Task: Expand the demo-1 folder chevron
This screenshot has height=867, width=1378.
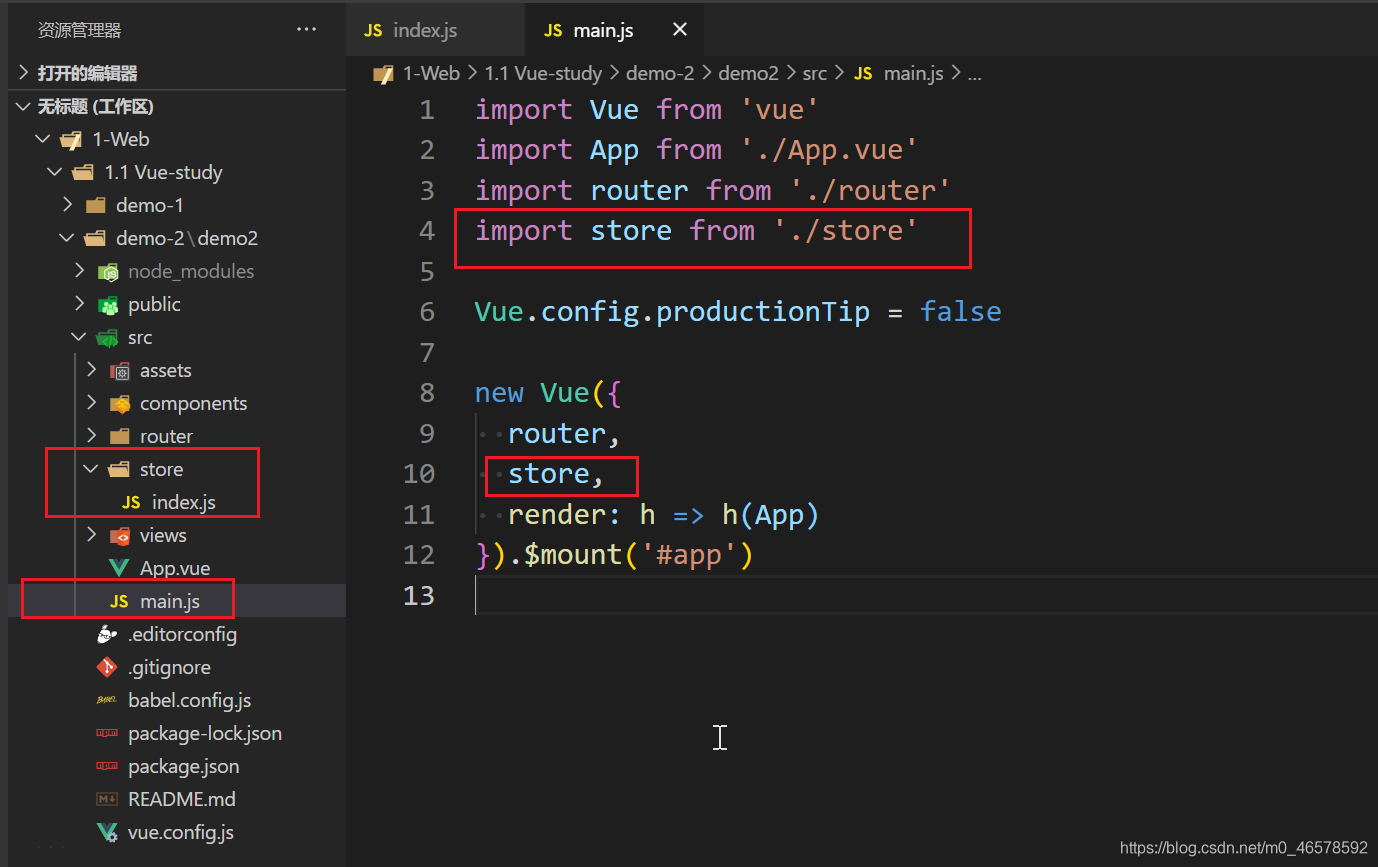Action: [67, 205]
